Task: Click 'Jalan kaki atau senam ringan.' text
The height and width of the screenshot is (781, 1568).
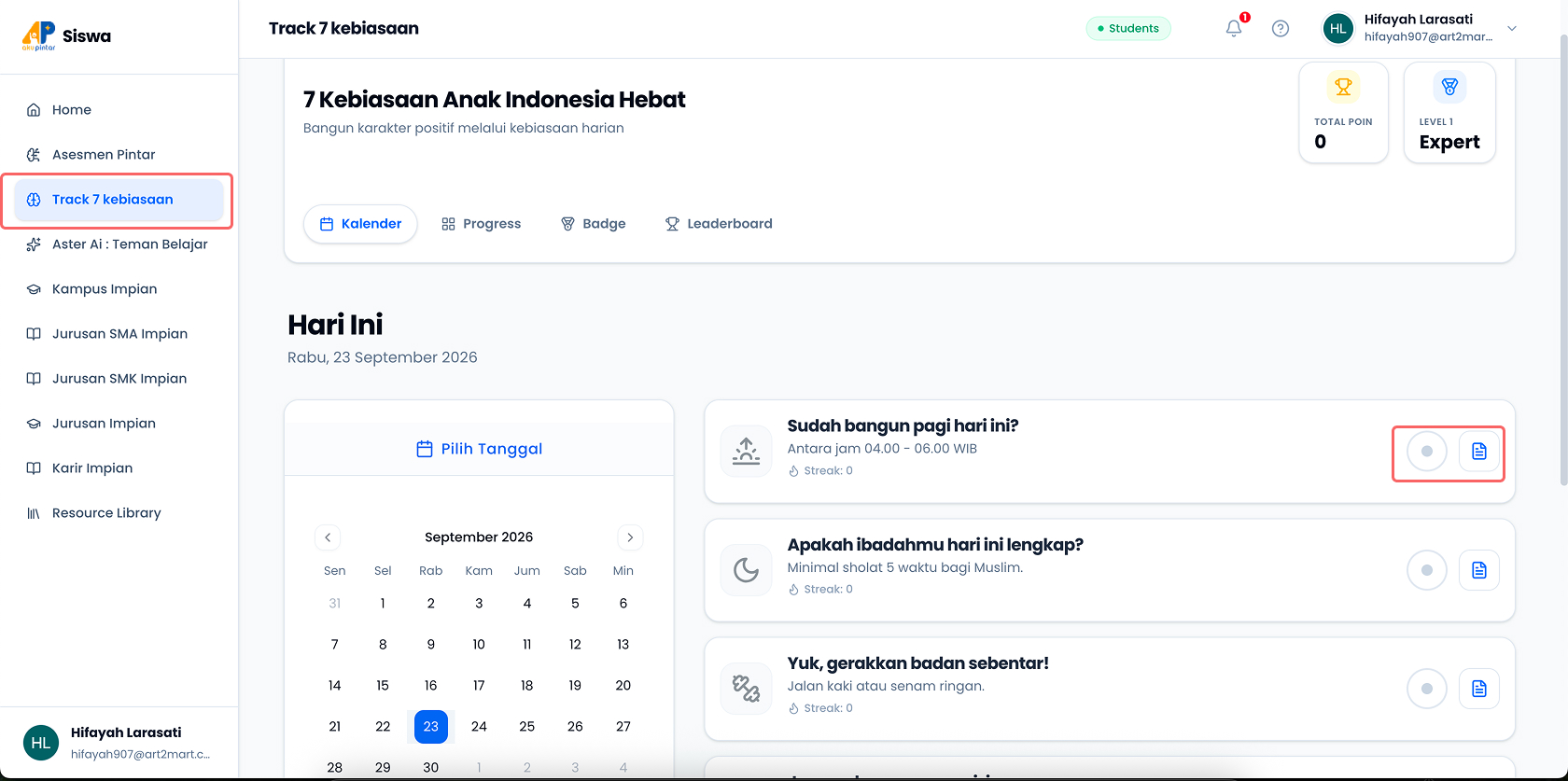Action: coord(886,687)
